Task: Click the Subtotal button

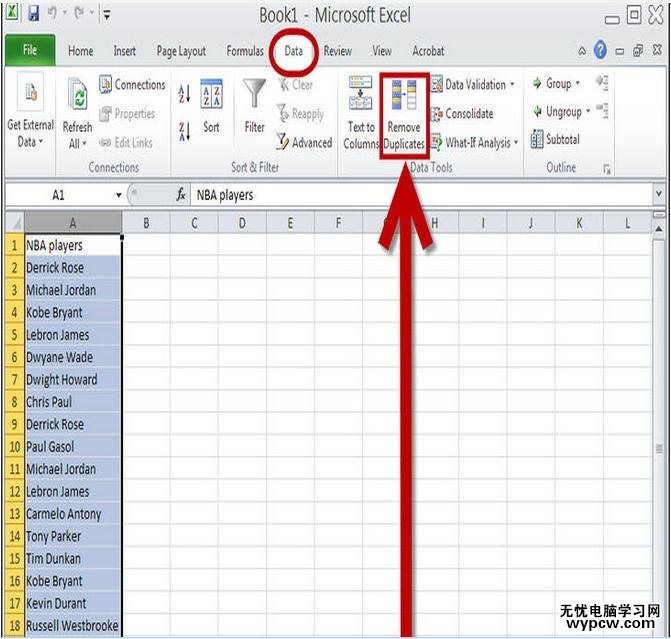Action: pyautogui.click(x=555, y=139)
